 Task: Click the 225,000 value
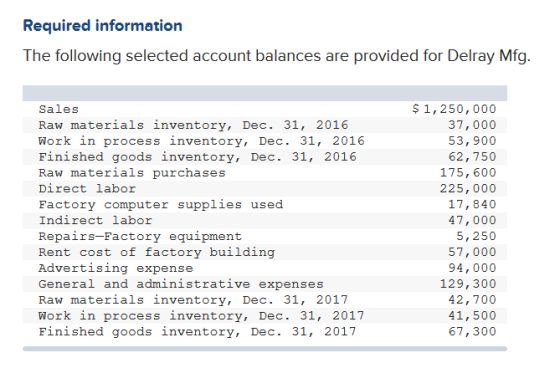(468, 188)
